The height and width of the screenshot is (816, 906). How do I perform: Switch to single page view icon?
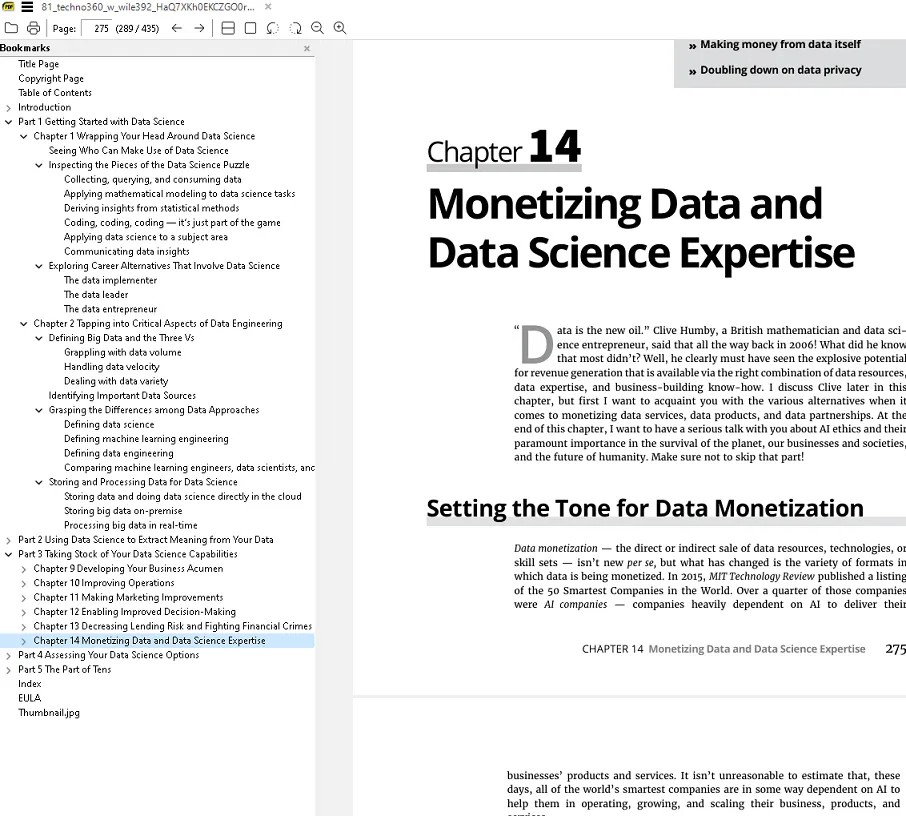click(250, 28)
